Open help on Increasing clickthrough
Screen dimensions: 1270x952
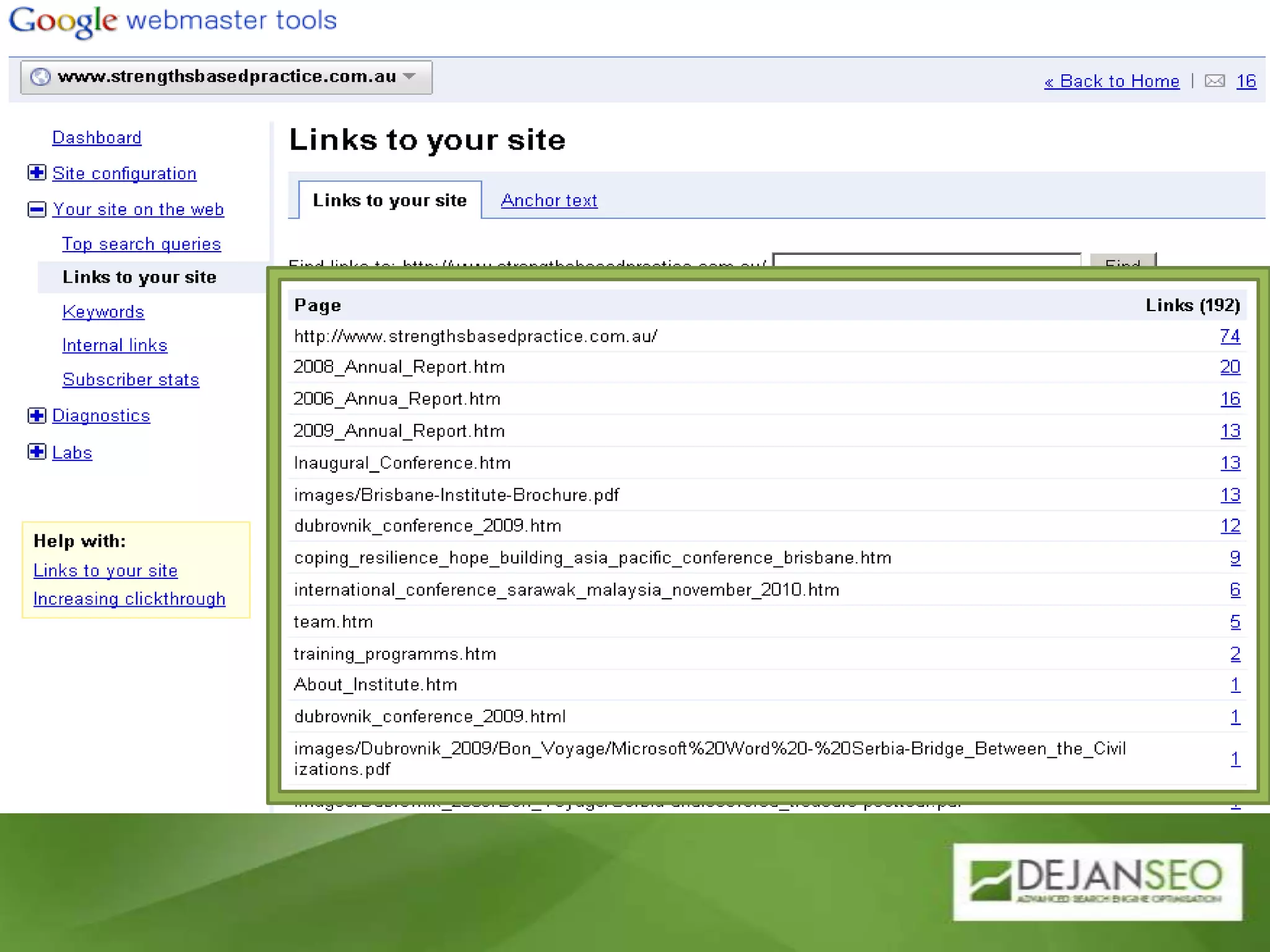pos(129,599)
